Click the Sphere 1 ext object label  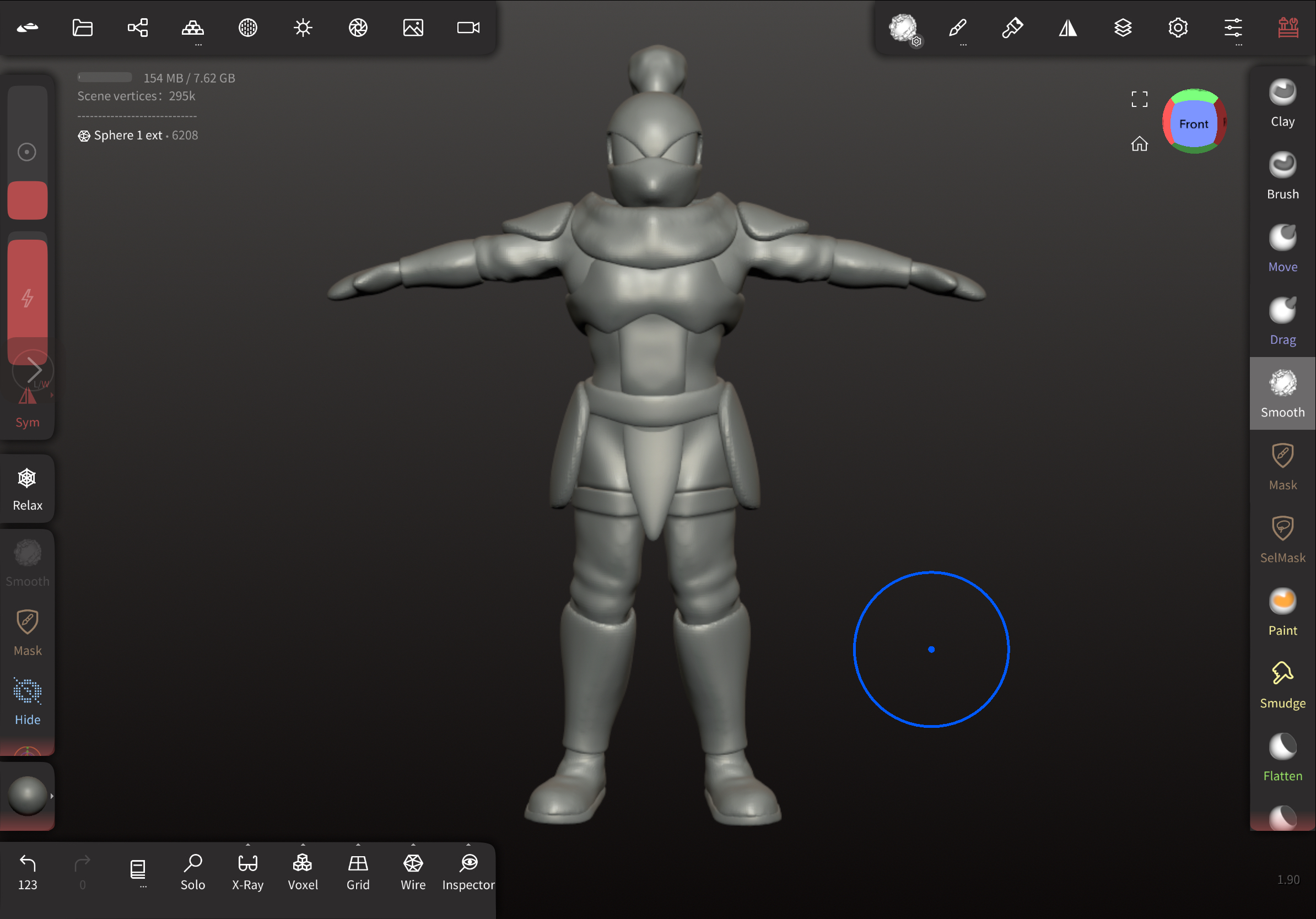pyautogui.click(x=128, y=135)
